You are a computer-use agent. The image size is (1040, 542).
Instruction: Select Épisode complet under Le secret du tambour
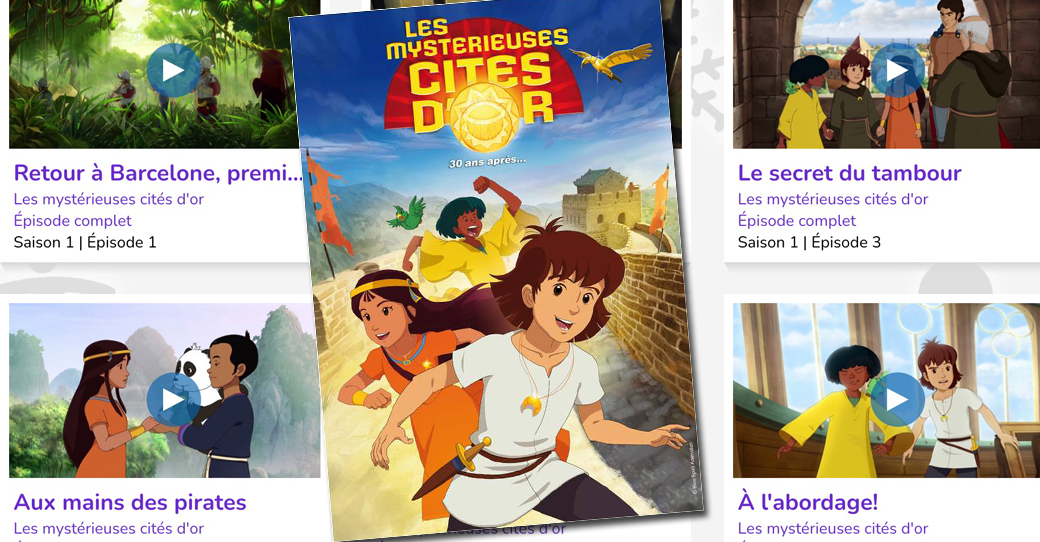[797, 221]
